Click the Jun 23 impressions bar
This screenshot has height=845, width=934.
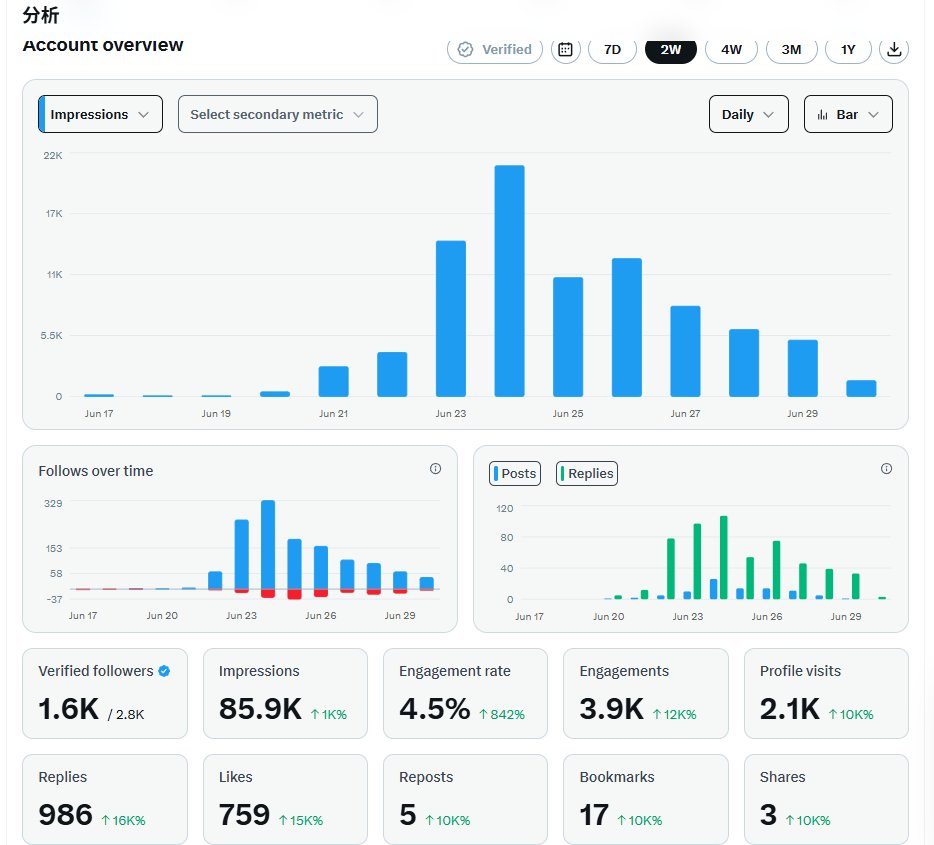point(451,319)
